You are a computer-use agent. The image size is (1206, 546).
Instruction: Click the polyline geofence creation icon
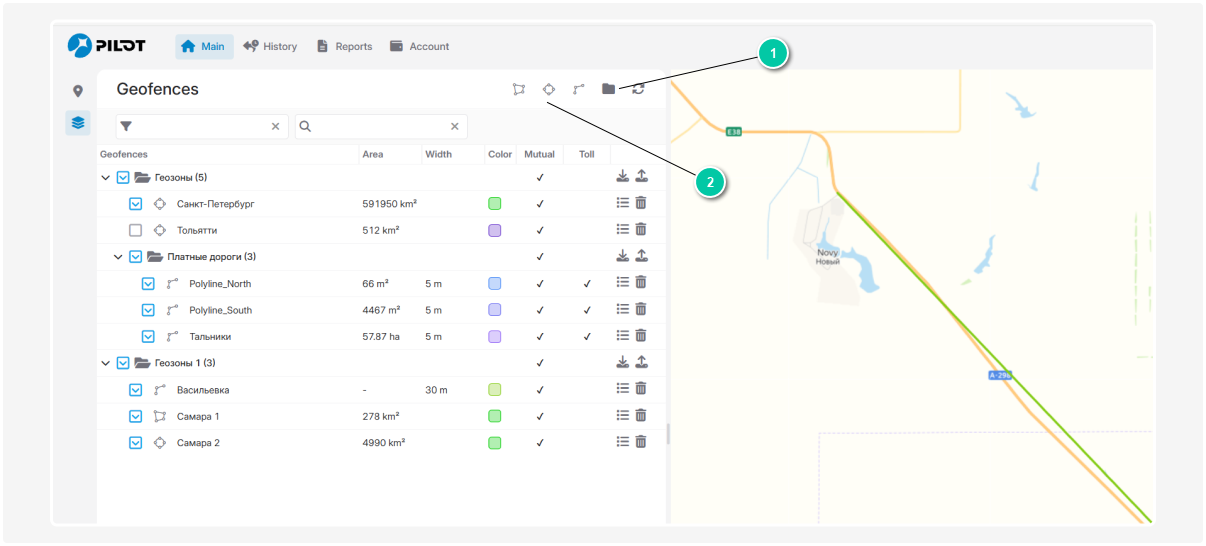579,89
